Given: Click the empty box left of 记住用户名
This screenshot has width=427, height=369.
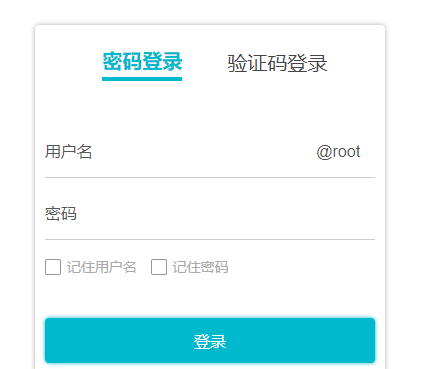Looking at the screenshot, I should 53,267.
